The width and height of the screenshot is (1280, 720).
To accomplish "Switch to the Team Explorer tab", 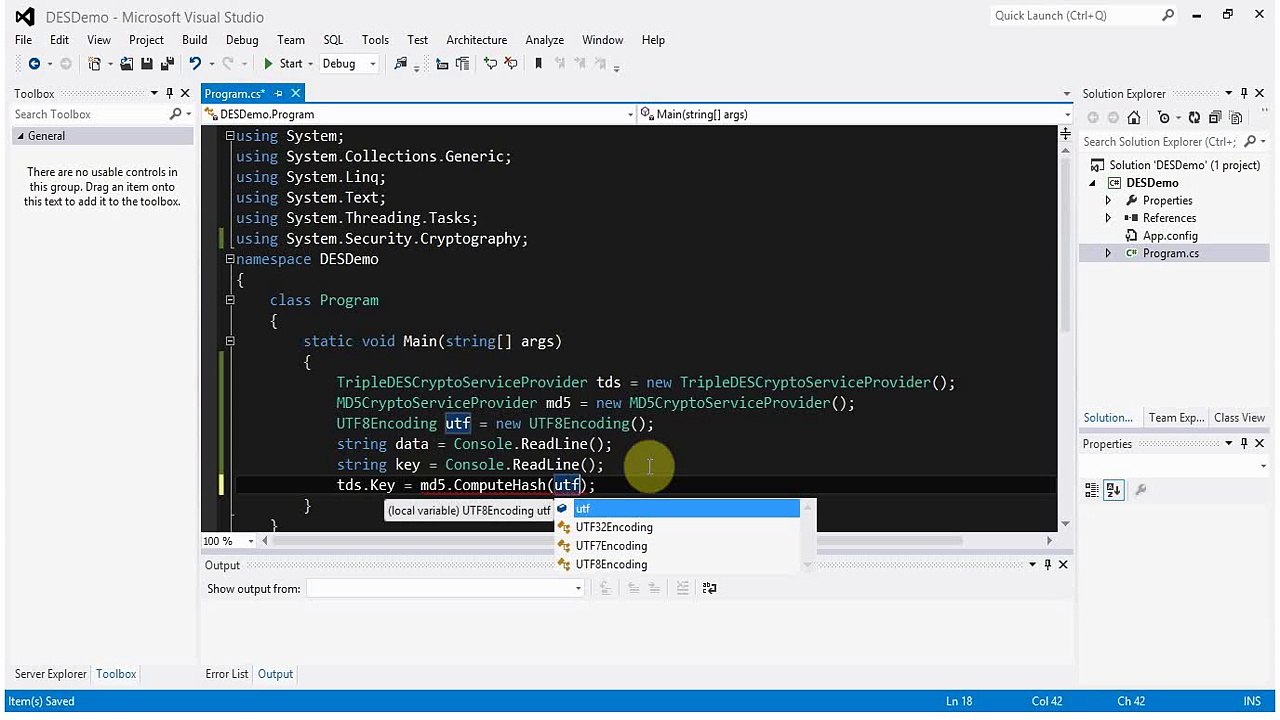I will (x=1176, y=418).
